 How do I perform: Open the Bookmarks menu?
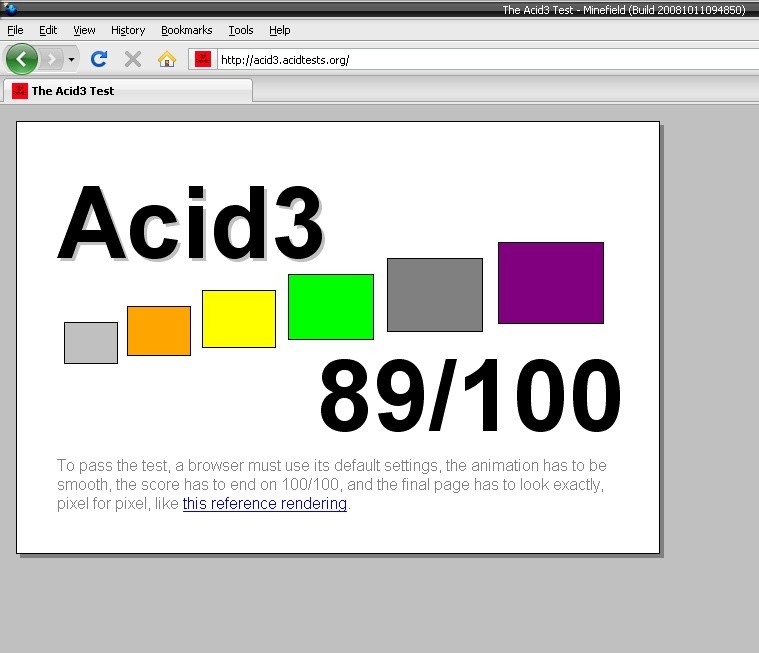coord(186,30)
